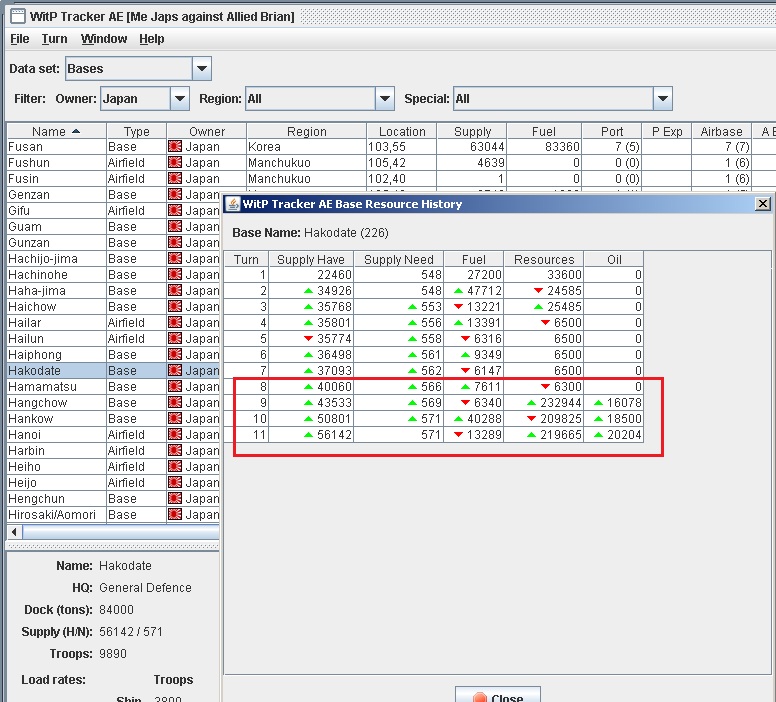Open the Window menu

[104, 39]
